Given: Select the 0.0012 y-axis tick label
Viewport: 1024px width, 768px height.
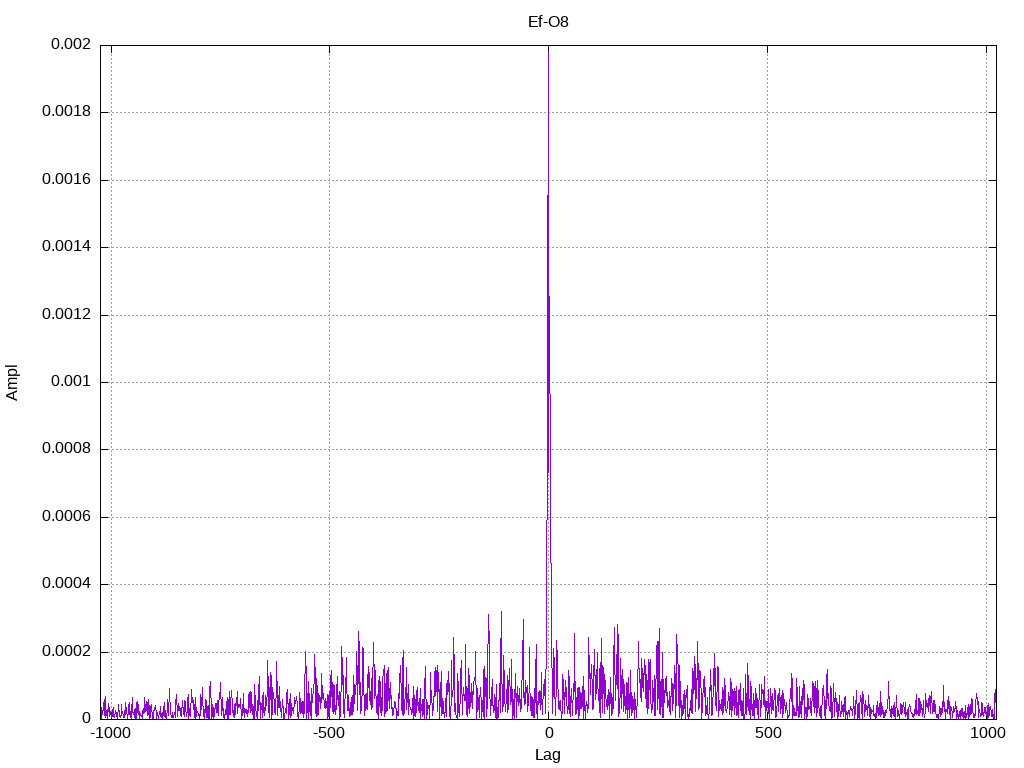Looking at the screenshot, I should pyautogui.click(x=66, y=315).
